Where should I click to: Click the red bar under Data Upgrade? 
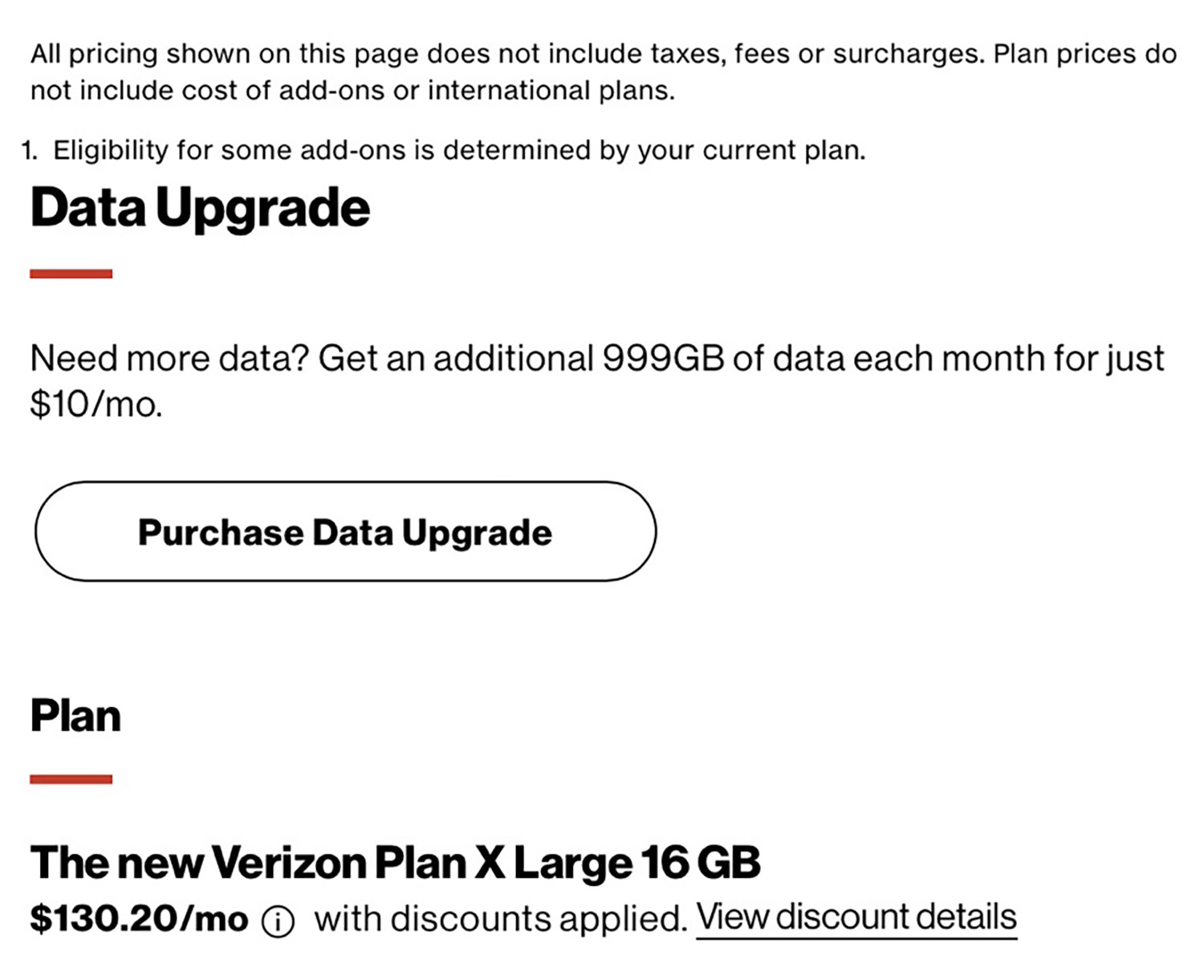coord(71,274)
